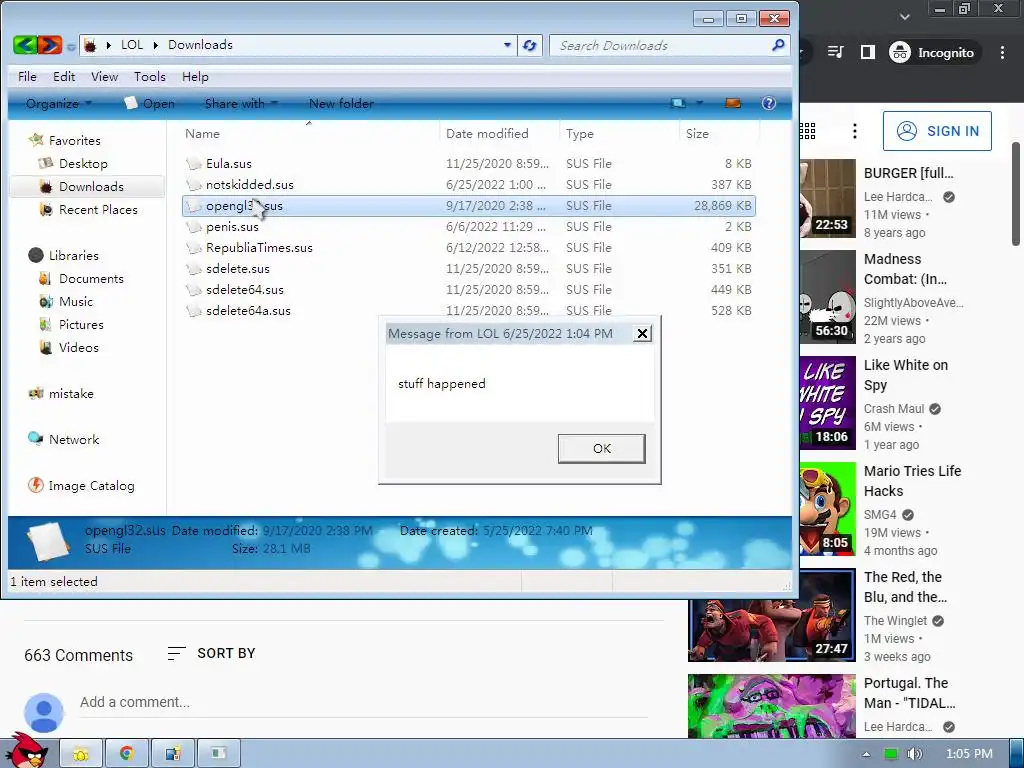Toggle the preview pane icon in Explorer

[x=733, y=103]
